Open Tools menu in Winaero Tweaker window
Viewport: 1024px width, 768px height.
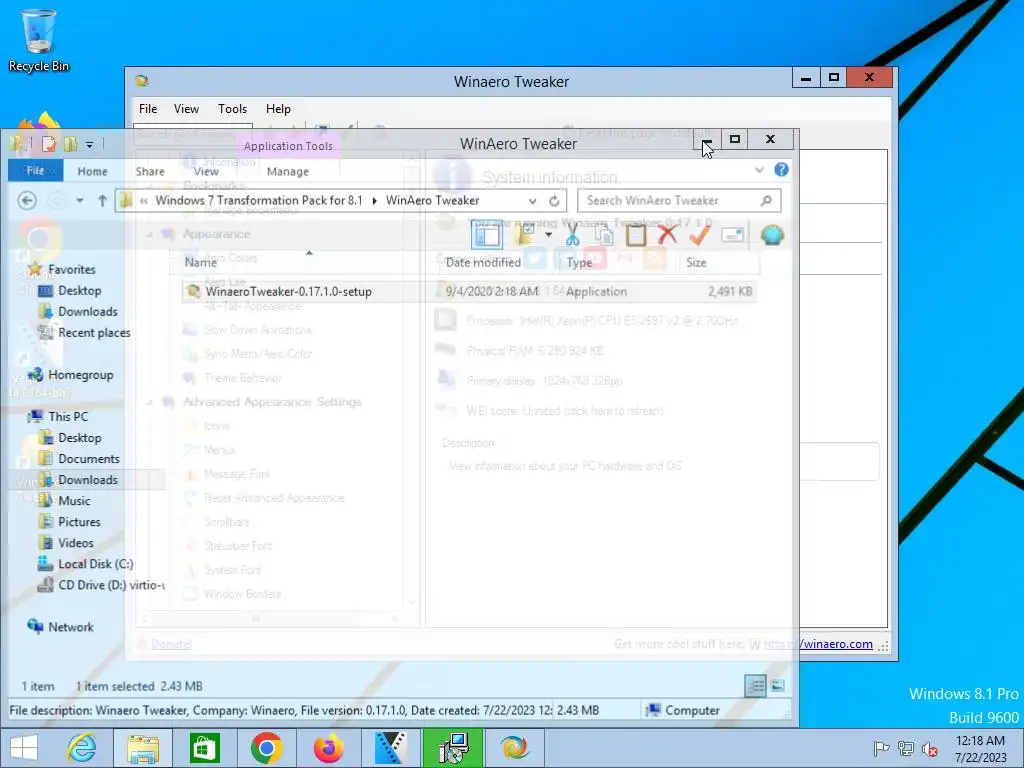(x=232, y=108)
